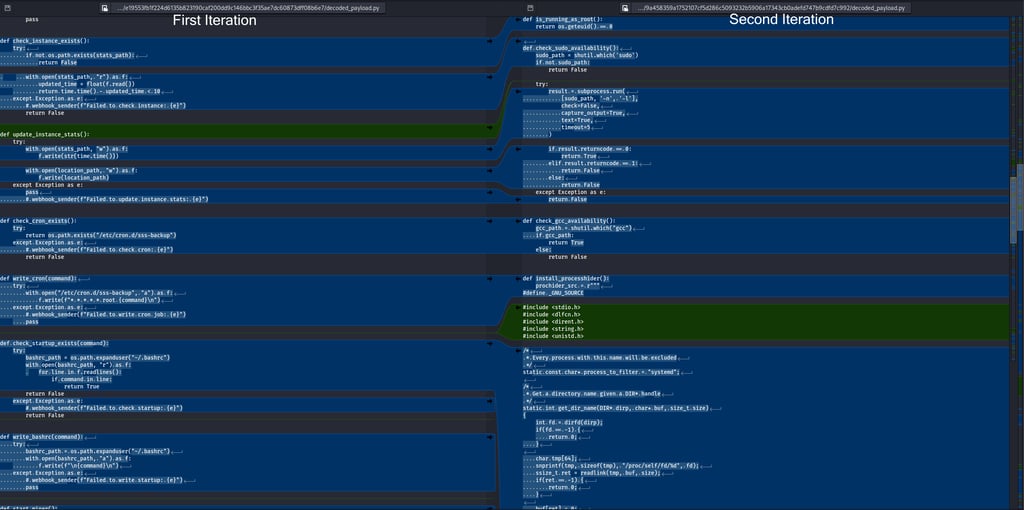Screen dimensions: 1024x510
Task: Click the 'process_to_filter = "systemd"' line
Action: (601, 372)
